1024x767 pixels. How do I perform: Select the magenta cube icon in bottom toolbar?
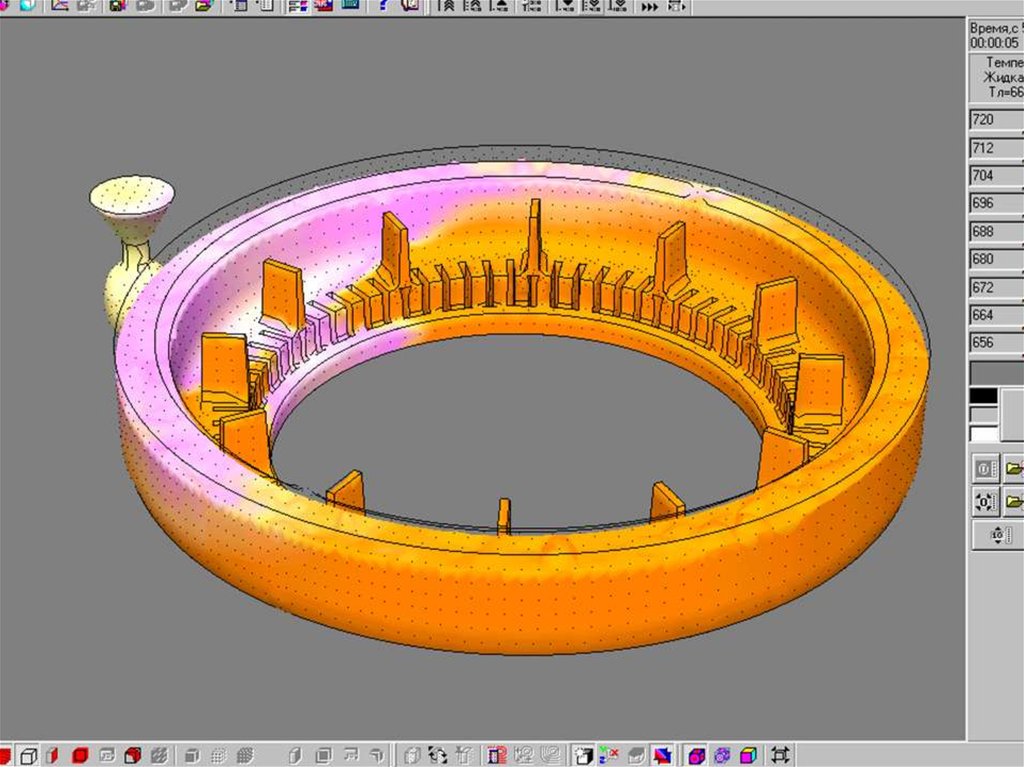tap(697, 755)
